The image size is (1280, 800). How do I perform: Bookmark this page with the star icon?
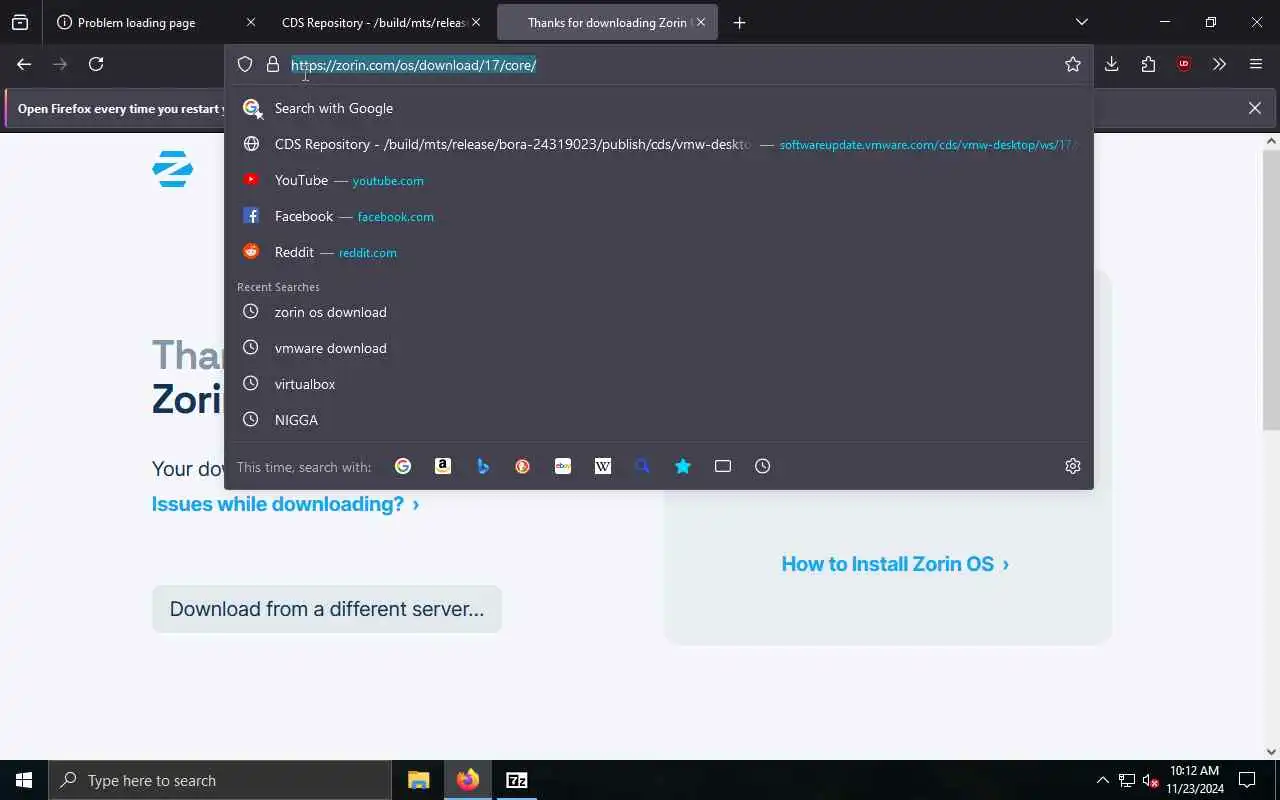click(1073, 64)
